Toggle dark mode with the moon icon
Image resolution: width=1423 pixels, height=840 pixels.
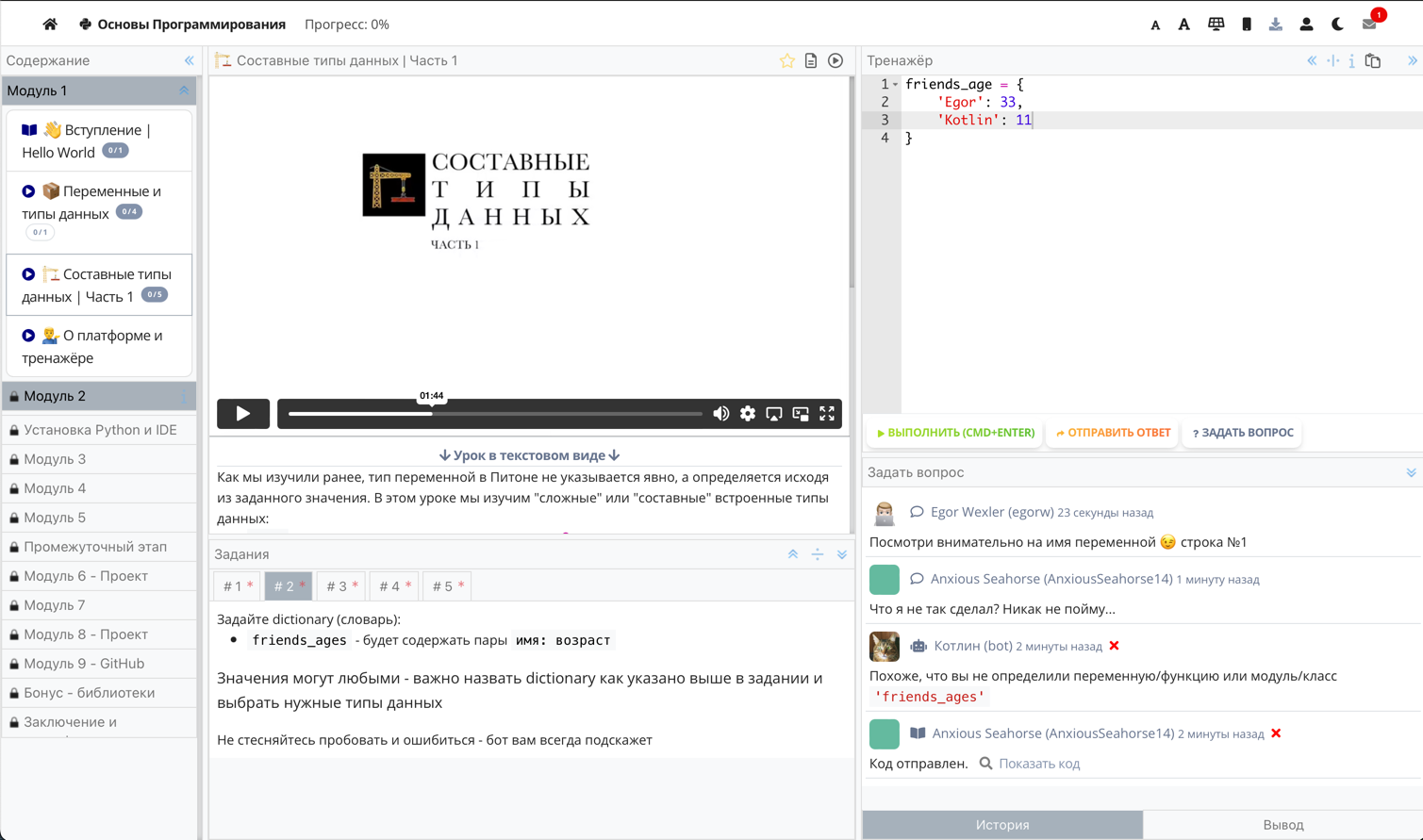click(x=1337, y=25)
